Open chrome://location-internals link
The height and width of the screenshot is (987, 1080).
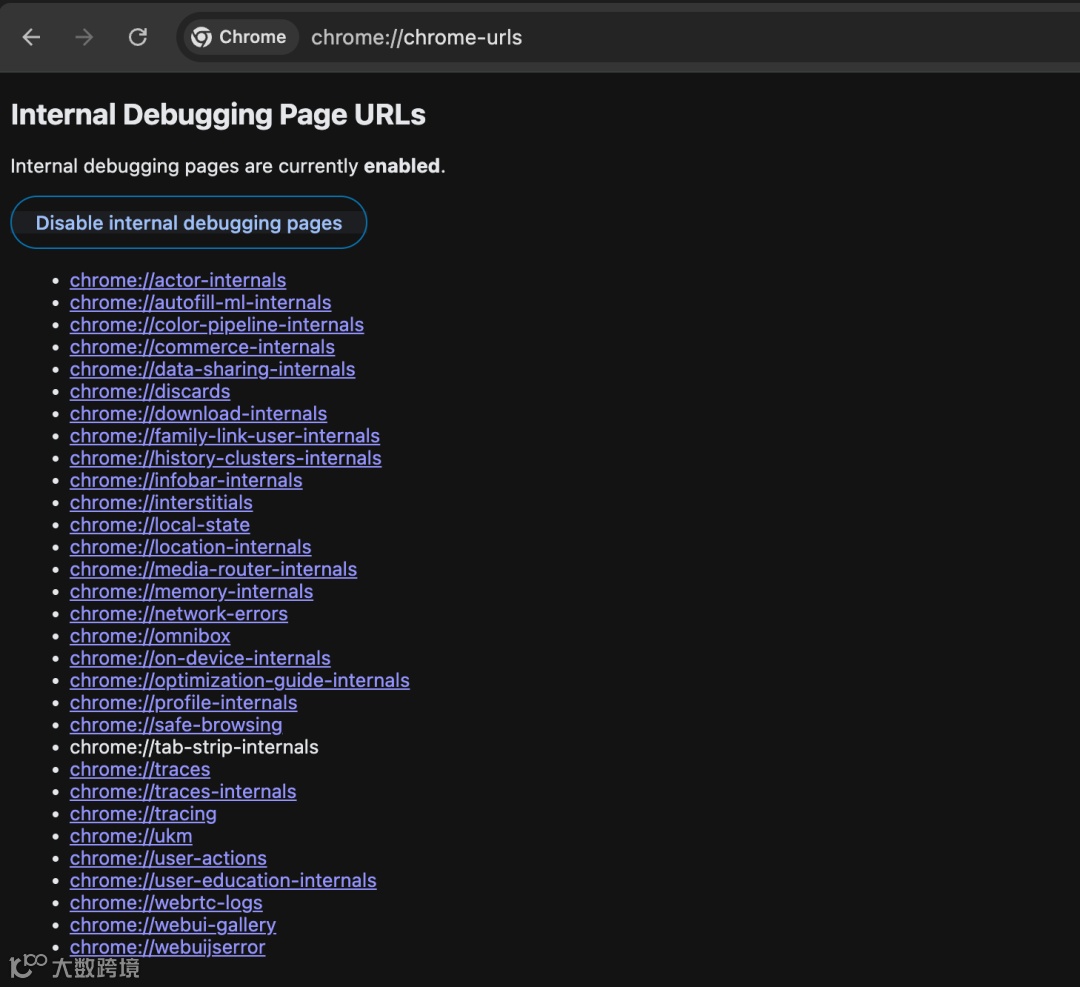[x=191, y=547]
